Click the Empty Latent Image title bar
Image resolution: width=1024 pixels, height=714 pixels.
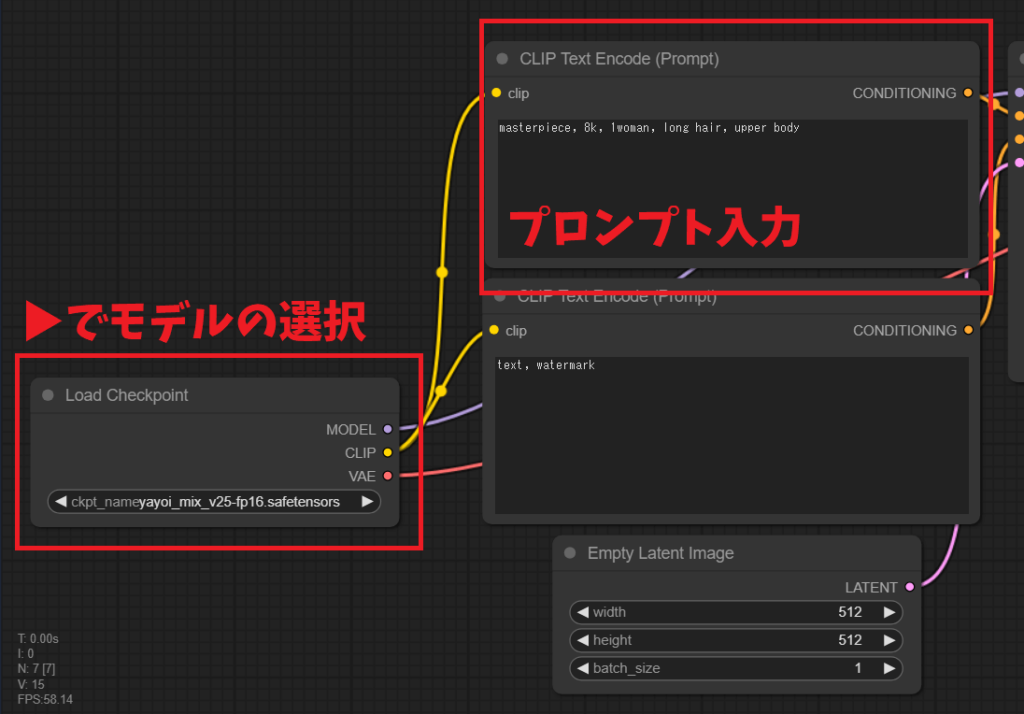coord(660,553)
